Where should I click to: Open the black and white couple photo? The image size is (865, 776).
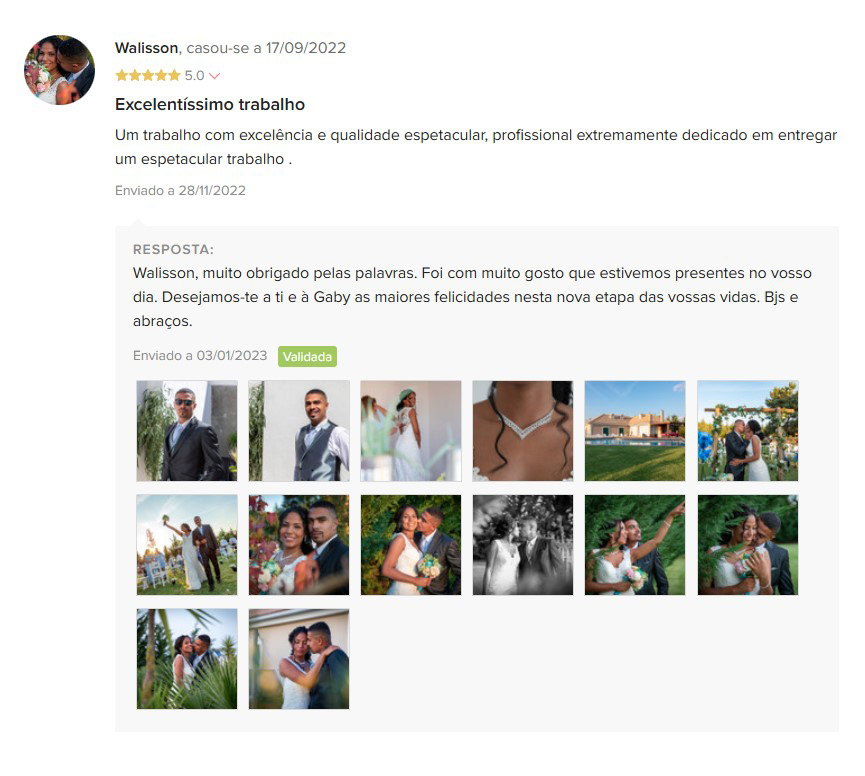523,545
